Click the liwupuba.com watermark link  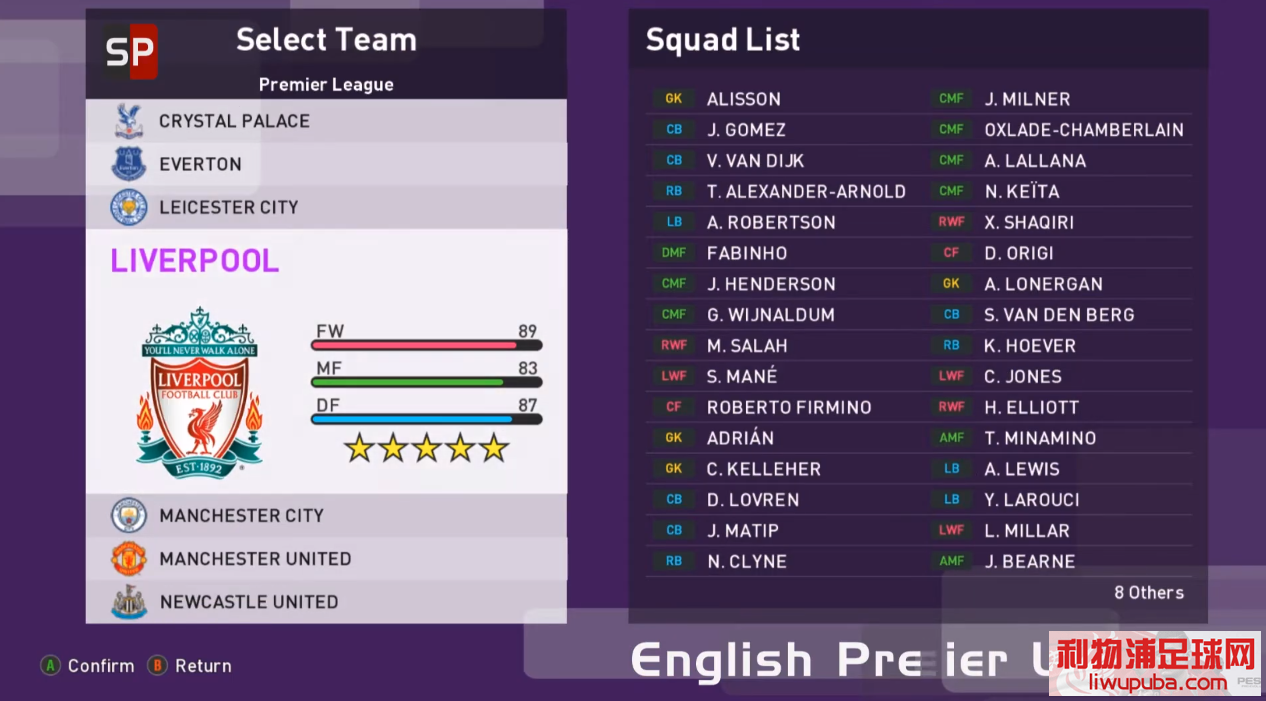coord(1156,684)
